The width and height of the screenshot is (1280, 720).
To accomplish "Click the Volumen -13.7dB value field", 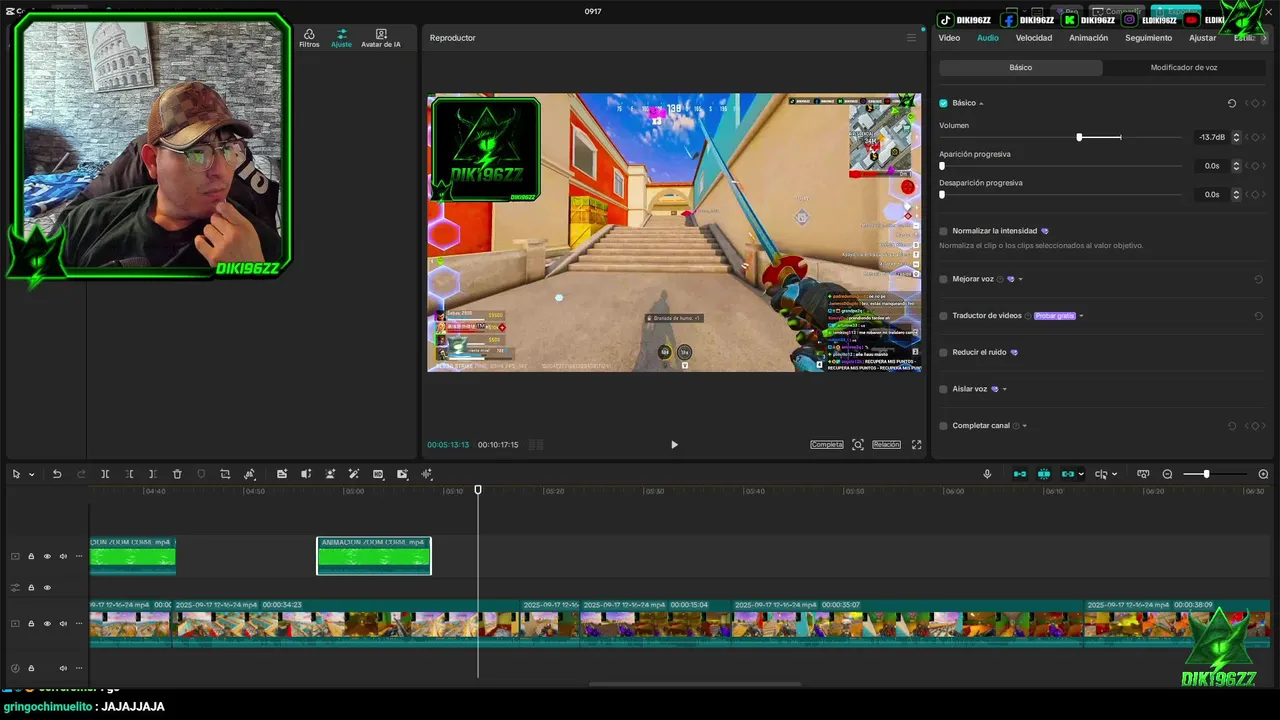I will click(1212, 137).
